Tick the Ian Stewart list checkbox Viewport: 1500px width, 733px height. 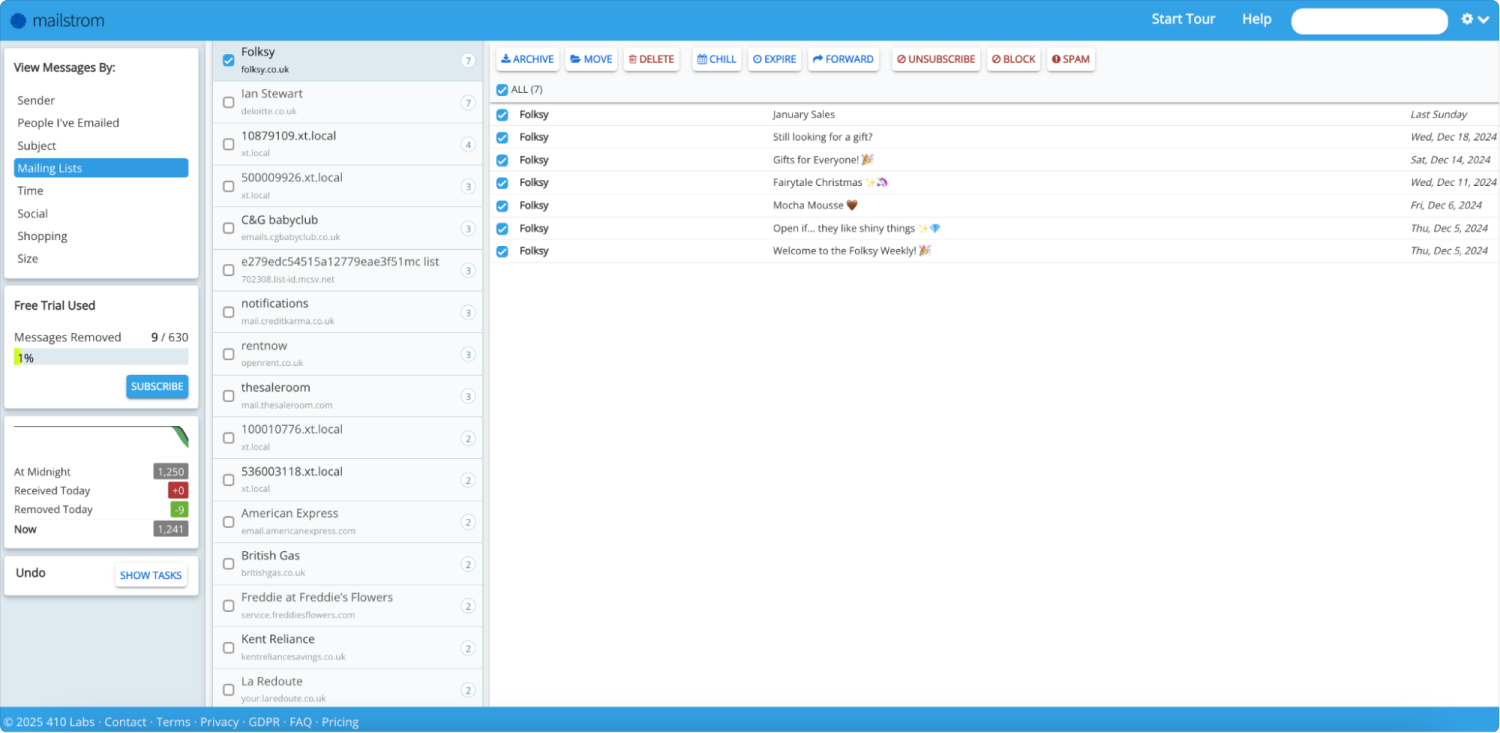(229, 102)
